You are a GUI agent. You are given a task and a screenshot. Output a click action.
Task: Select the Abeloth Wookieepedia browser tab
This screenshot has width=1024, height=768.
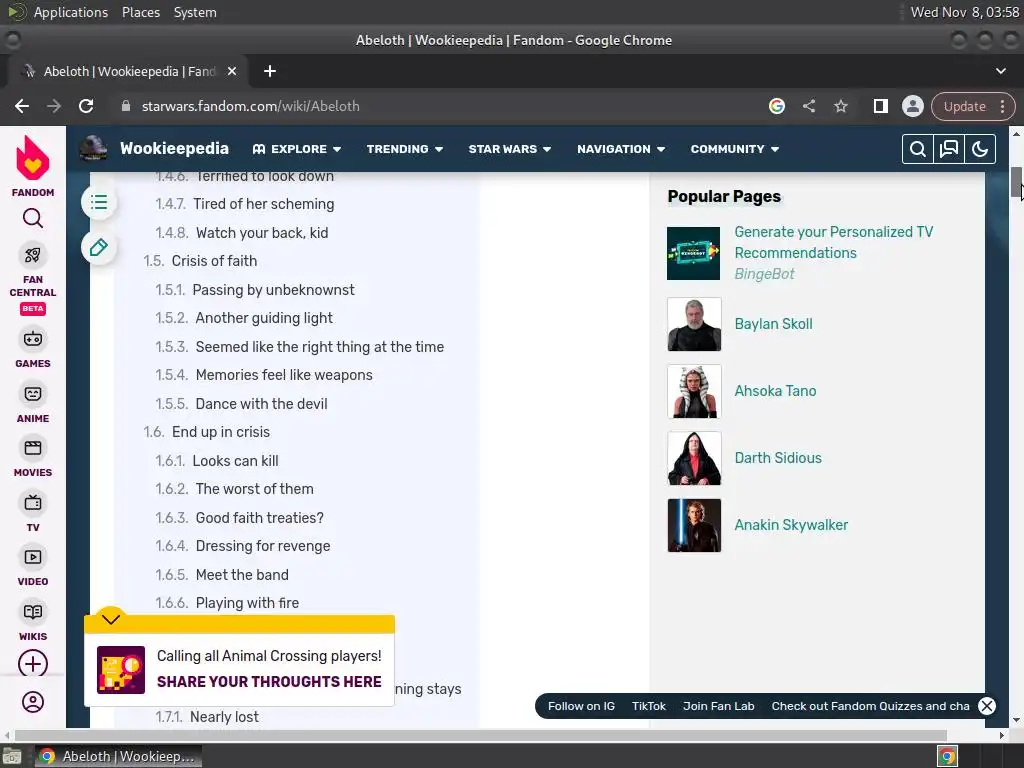pyautogui.click(x=127, y=71)
